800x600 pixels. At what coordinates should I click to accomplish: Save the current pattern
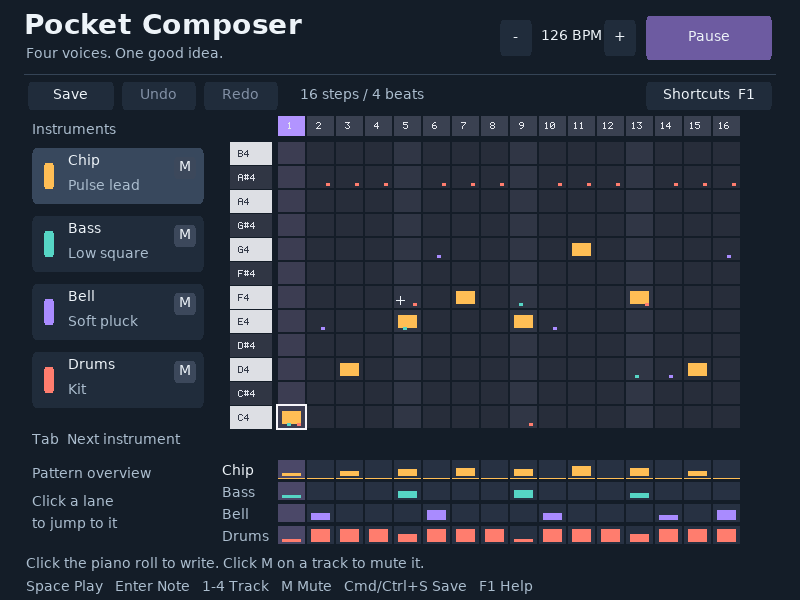pos(70,95)
